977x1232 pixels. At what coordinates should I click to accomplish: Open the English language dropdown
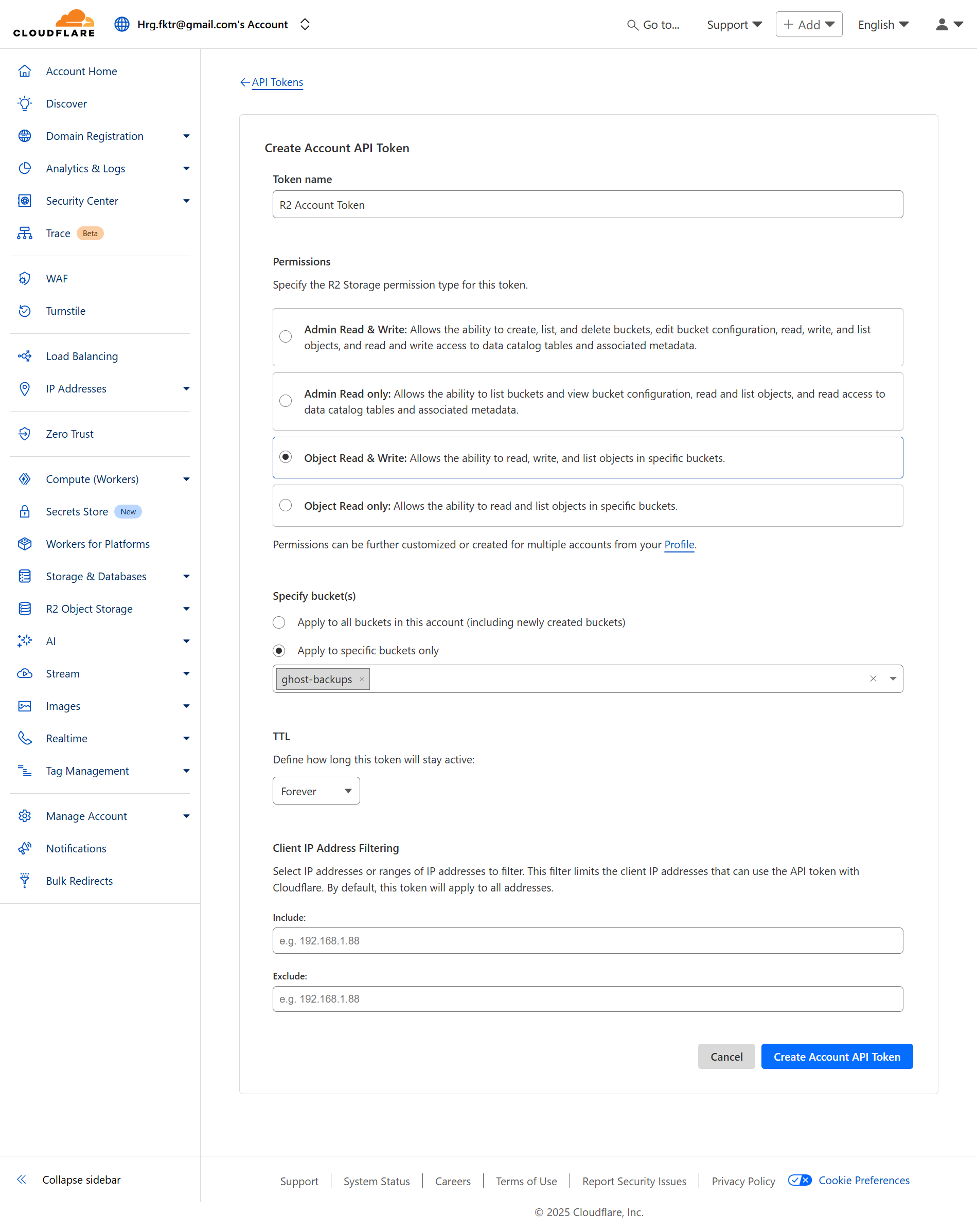(x=883, y=25)
